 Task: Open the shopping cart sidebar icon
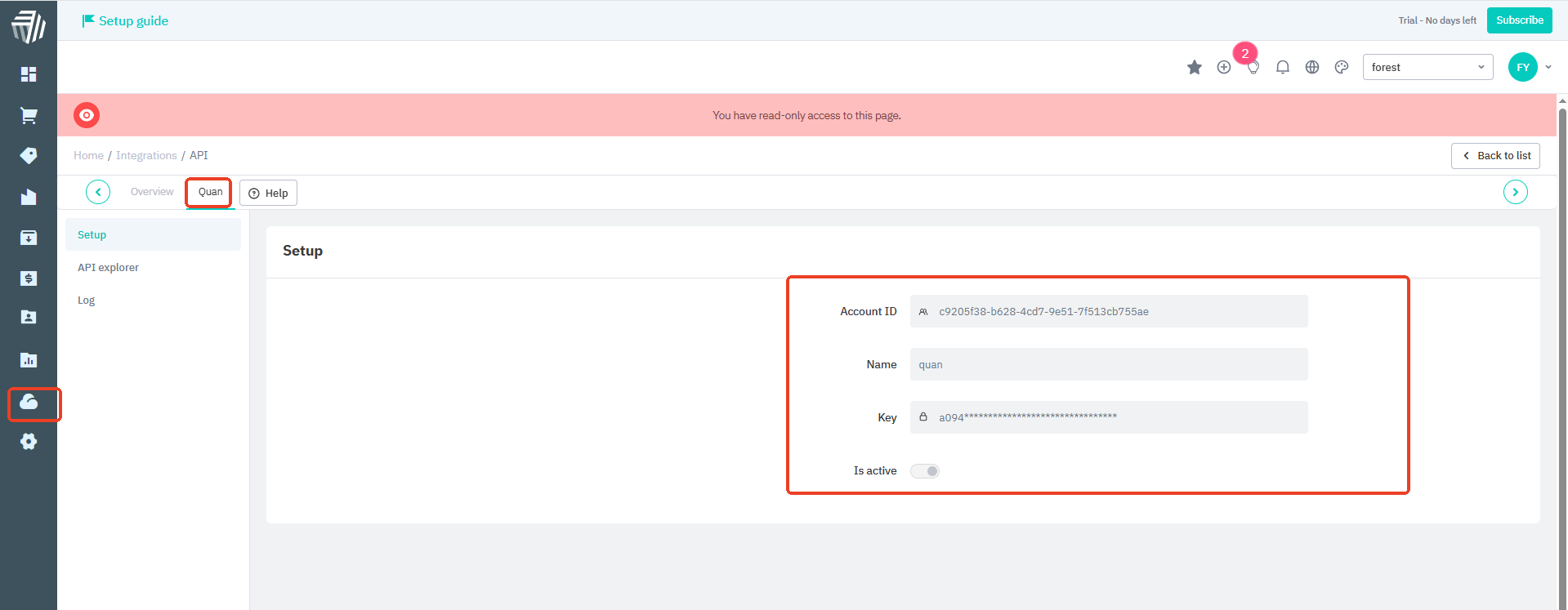click(29, 116)
